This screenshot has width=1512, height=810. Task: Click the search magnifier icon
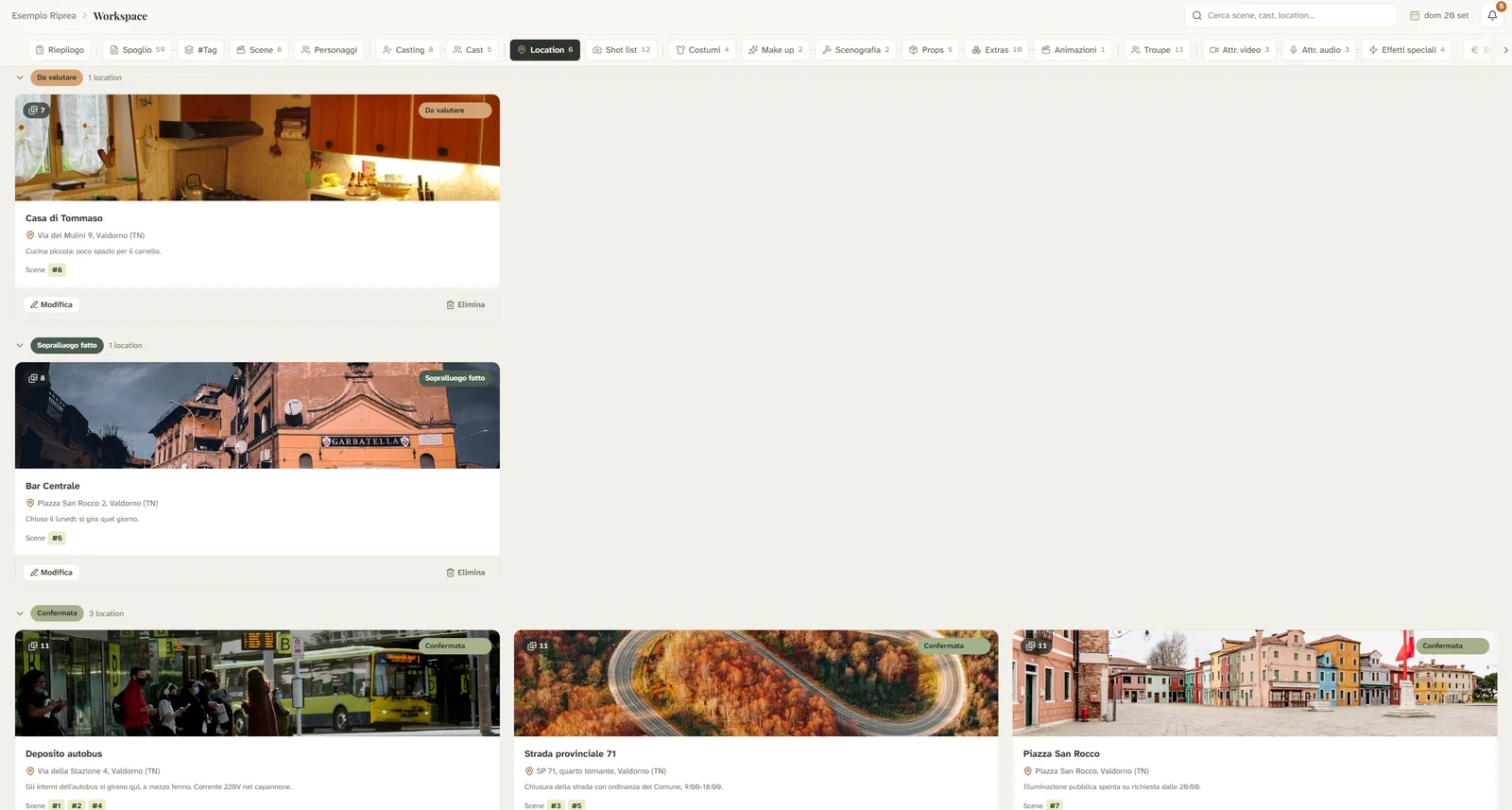(1197, 15)
